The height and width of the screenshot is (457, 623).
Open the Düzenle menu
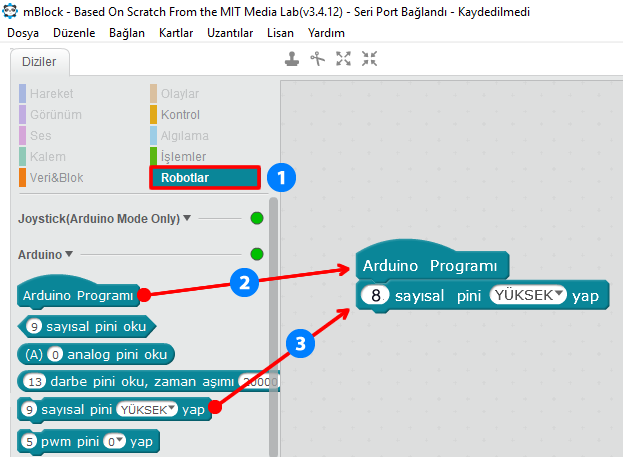point(74,33)
